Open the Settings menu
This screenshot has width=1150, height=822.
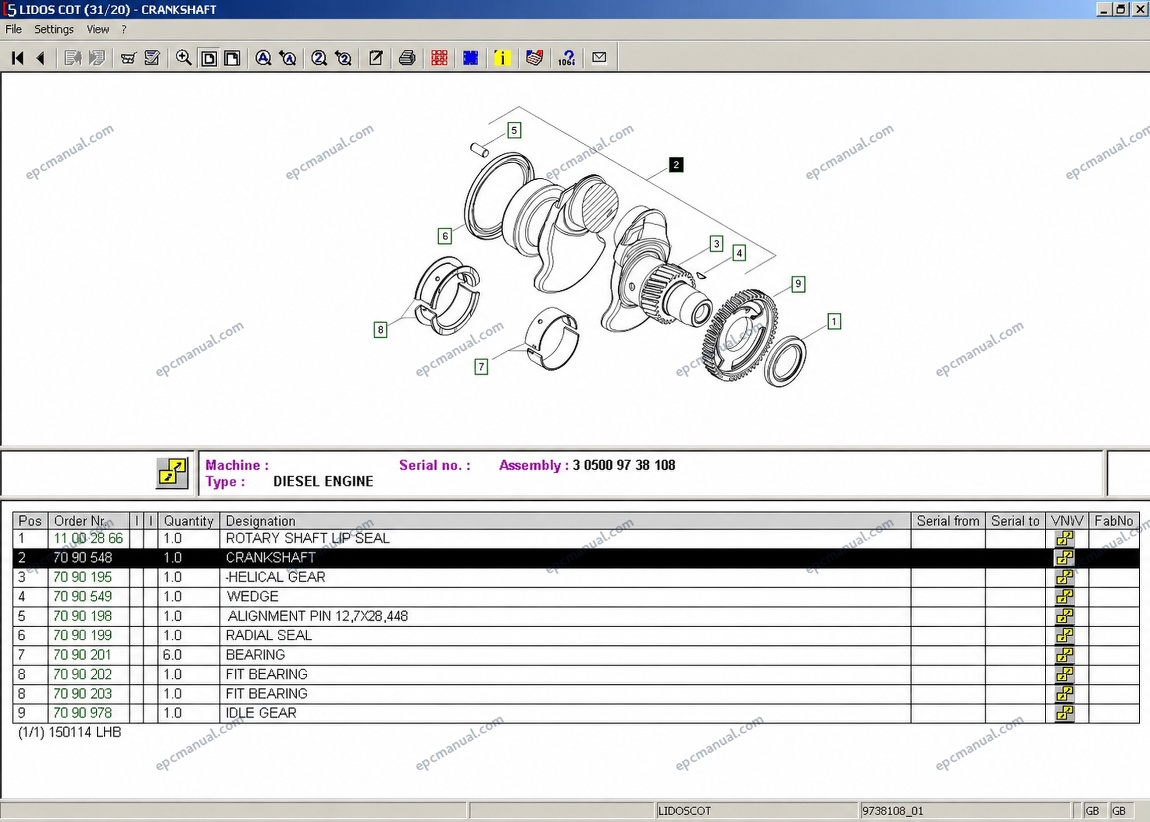click(x=54, y=29)
